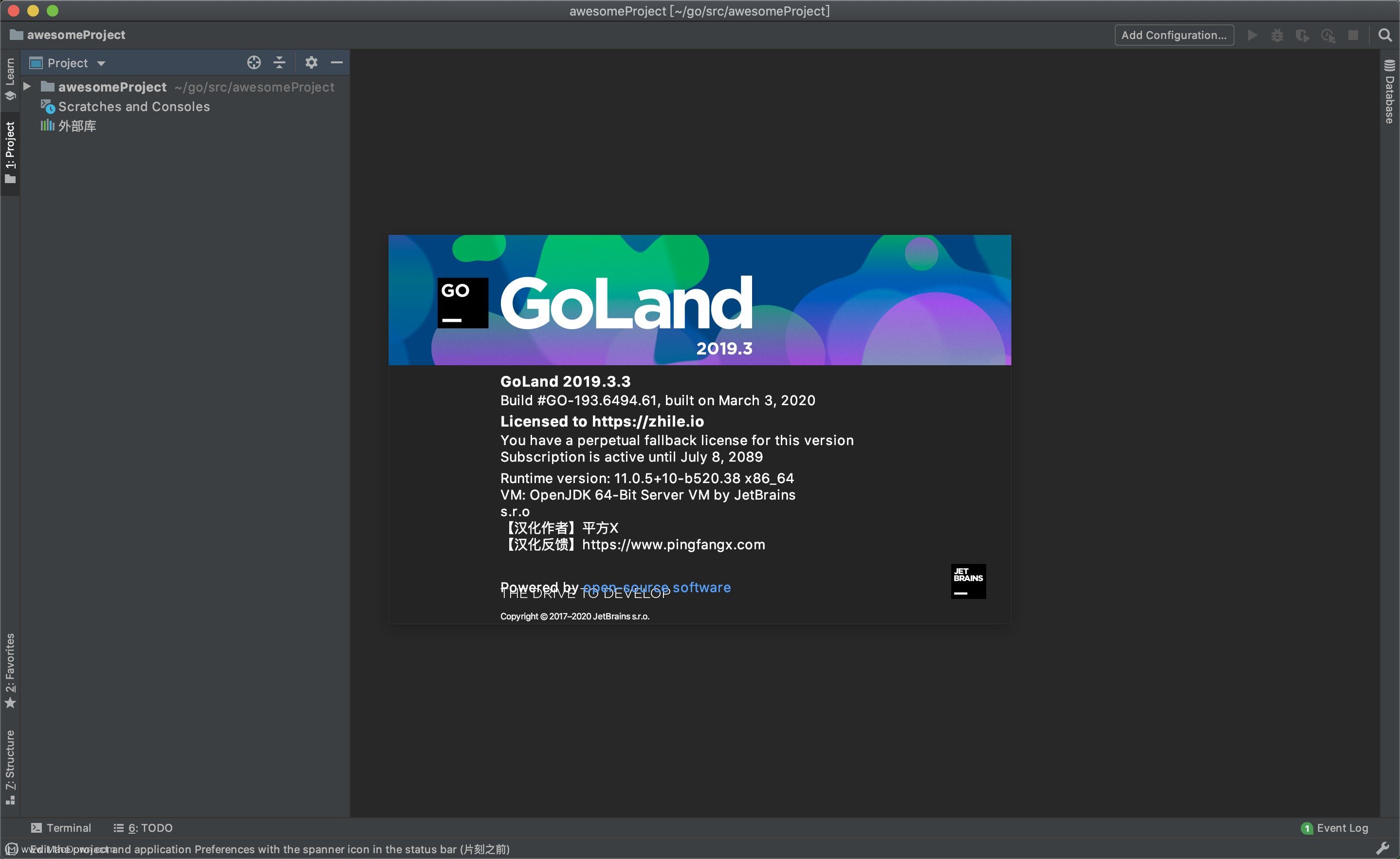Click window title awesomeProject path

coord(700,11)
